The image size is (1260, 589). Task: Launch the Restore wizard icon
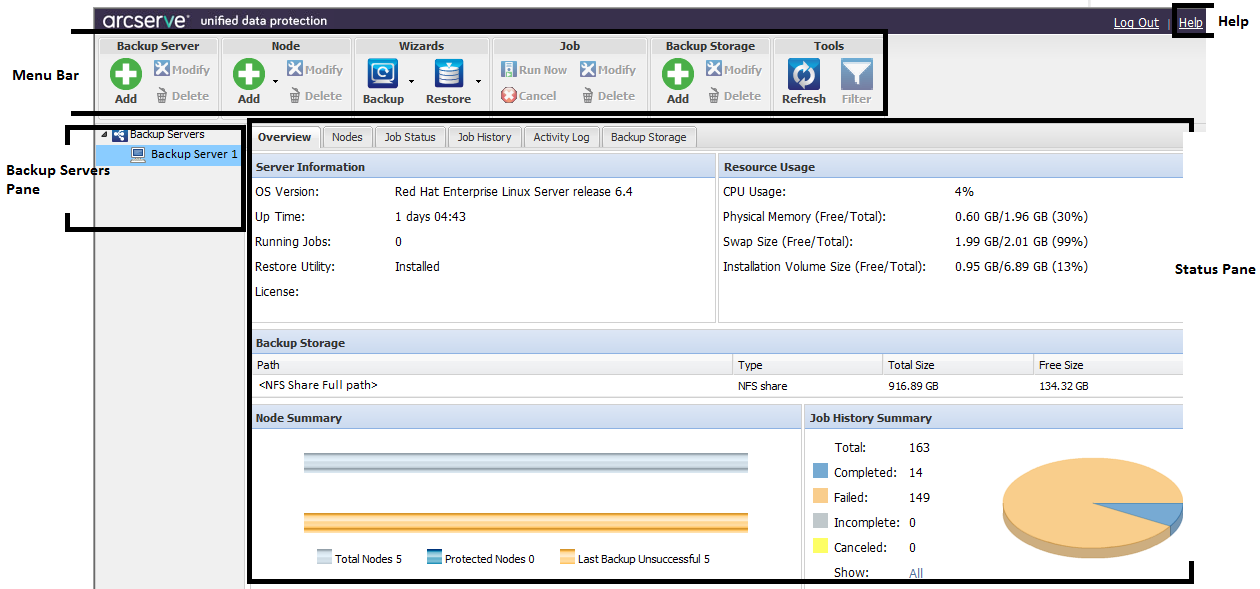[448, 75]
